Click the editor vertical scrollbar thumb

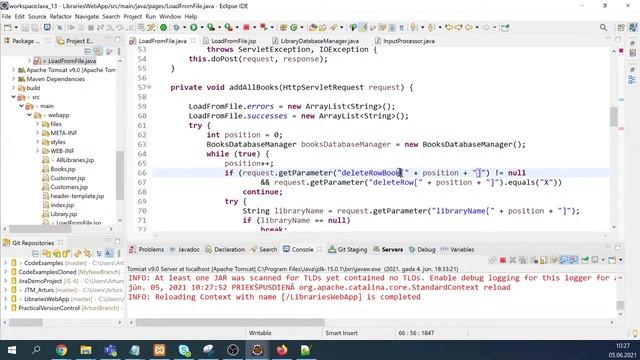tap(614, 117)
